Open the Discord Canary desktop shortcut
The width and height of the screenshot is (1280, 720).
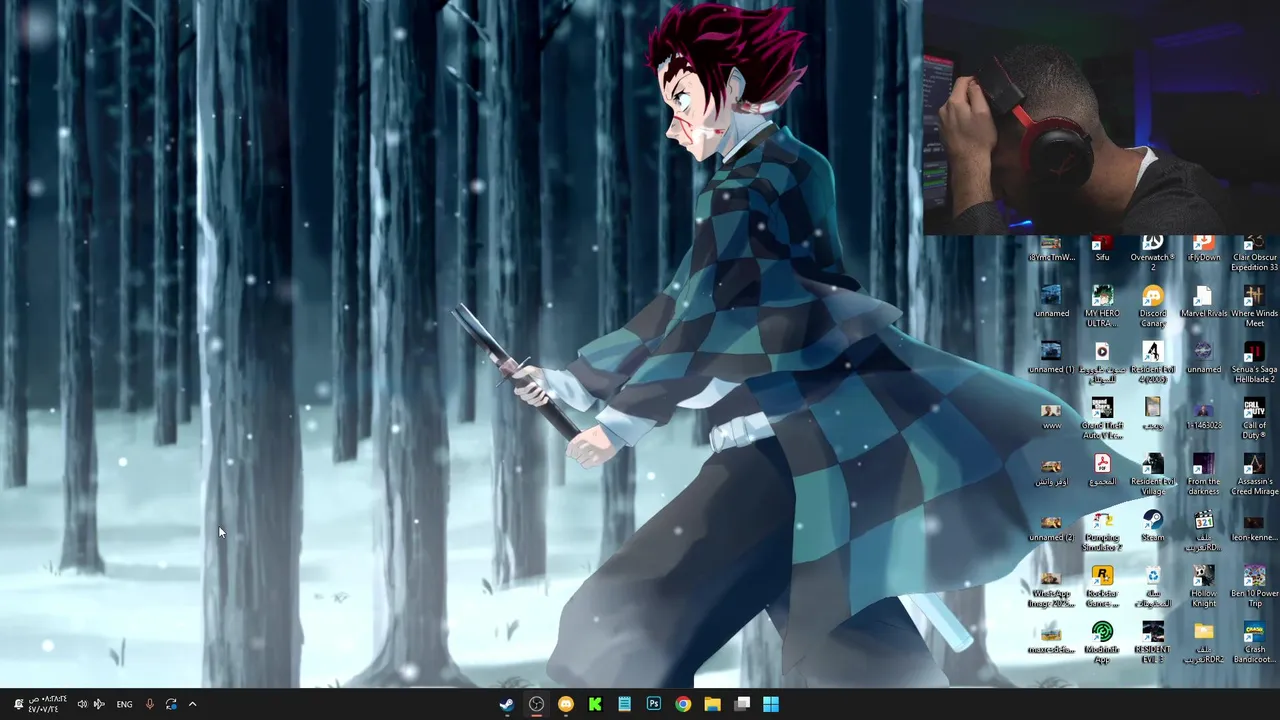click(x=1153, y=305)
